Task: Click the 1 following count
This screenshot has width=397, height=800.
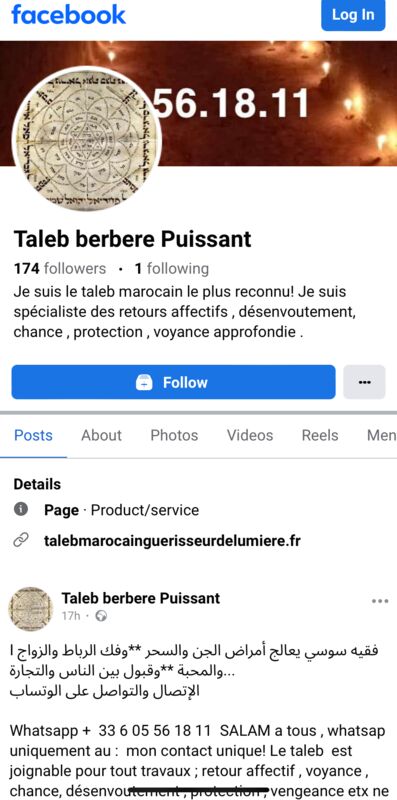Action: tap(171, 268)
